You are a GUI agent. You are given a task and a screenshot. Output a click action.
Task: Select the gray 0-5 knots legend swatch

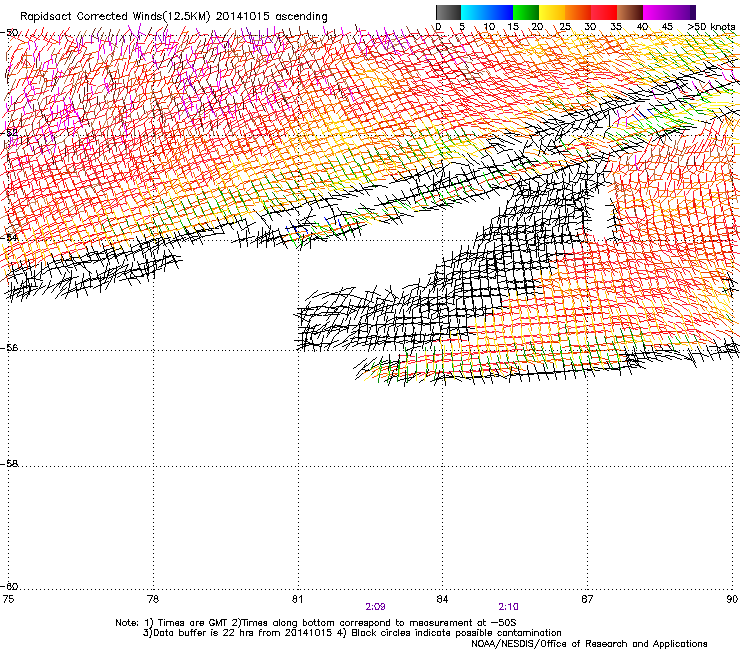[x=448, y=12]
